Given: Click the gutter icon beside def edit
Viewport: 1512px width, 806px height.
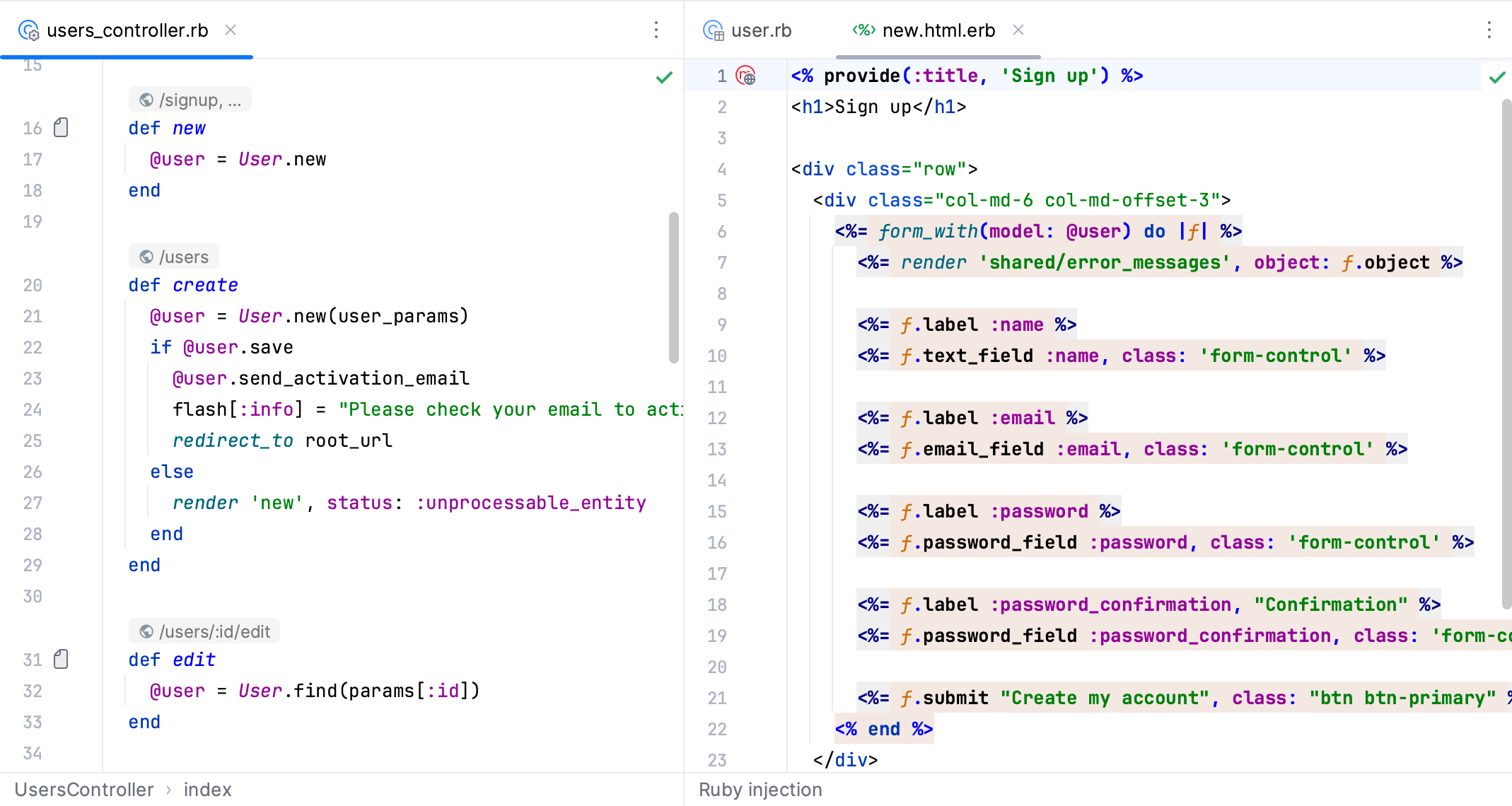Looking at the screenshot, I should click(62, 659).
